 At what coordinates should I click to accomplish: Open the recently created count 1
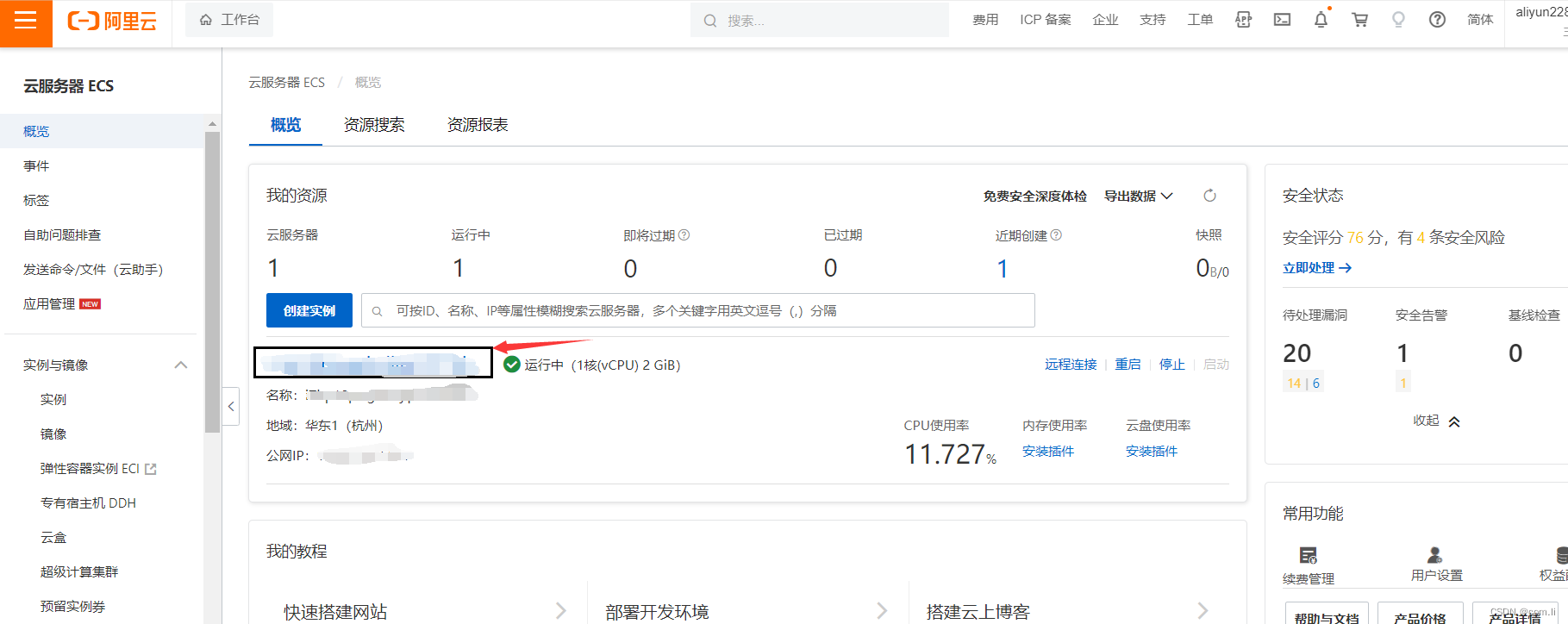point(1003,269)
